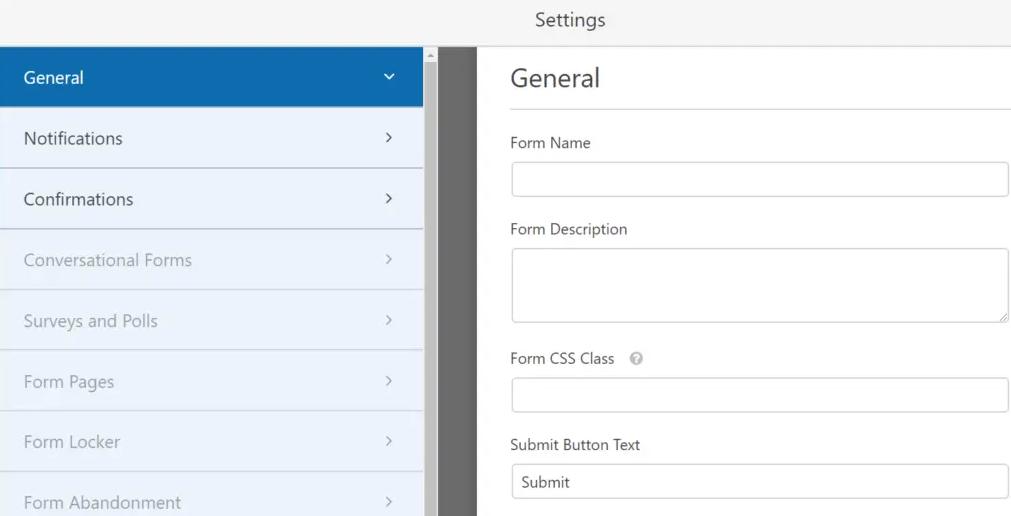
Task: Open the Notifications settings tab
Action: coord(73,139)
